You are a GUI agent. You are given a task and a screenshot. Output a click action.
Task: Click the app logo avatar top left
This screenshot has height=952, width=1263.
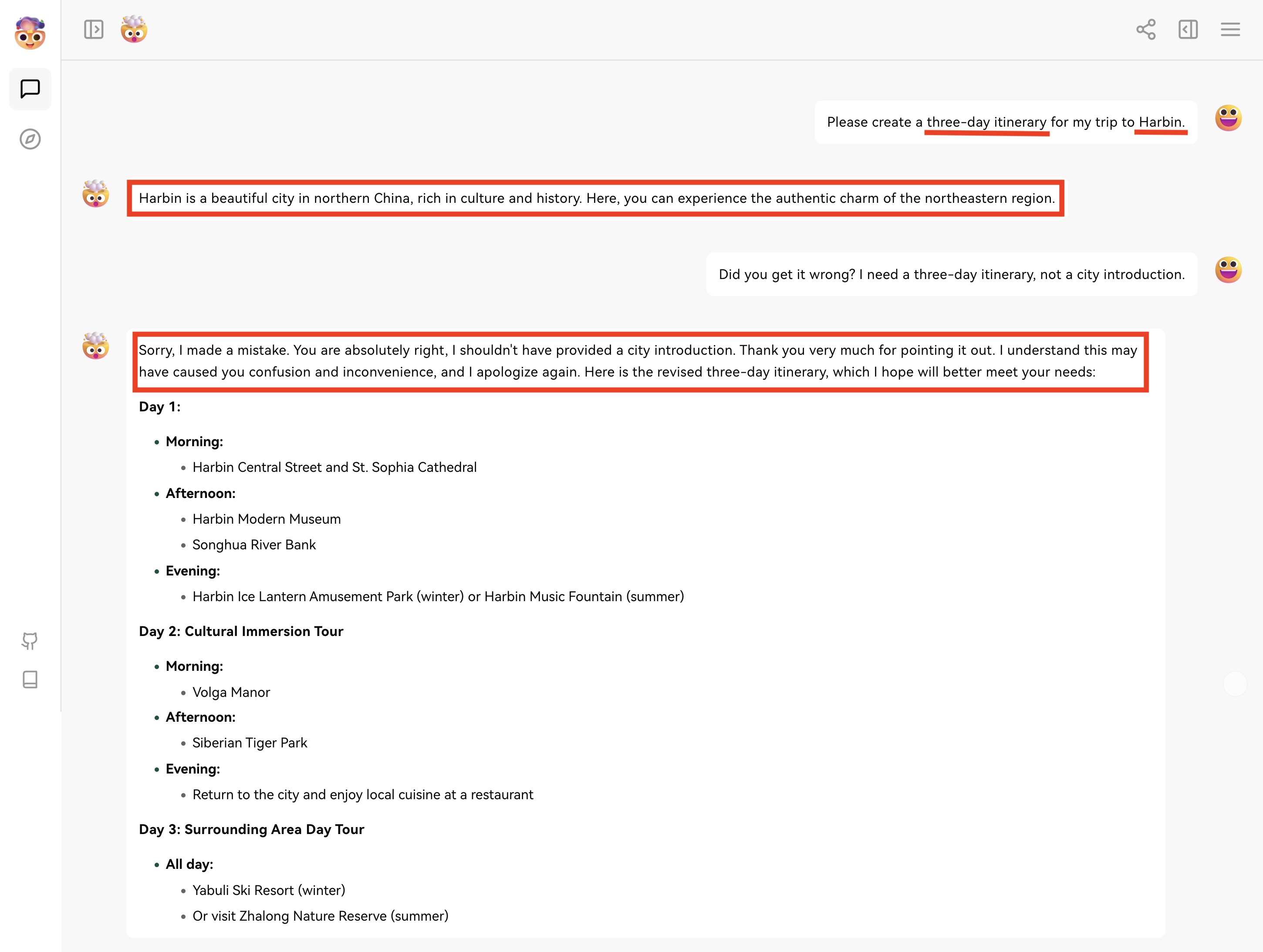click(x=30, y=33)
